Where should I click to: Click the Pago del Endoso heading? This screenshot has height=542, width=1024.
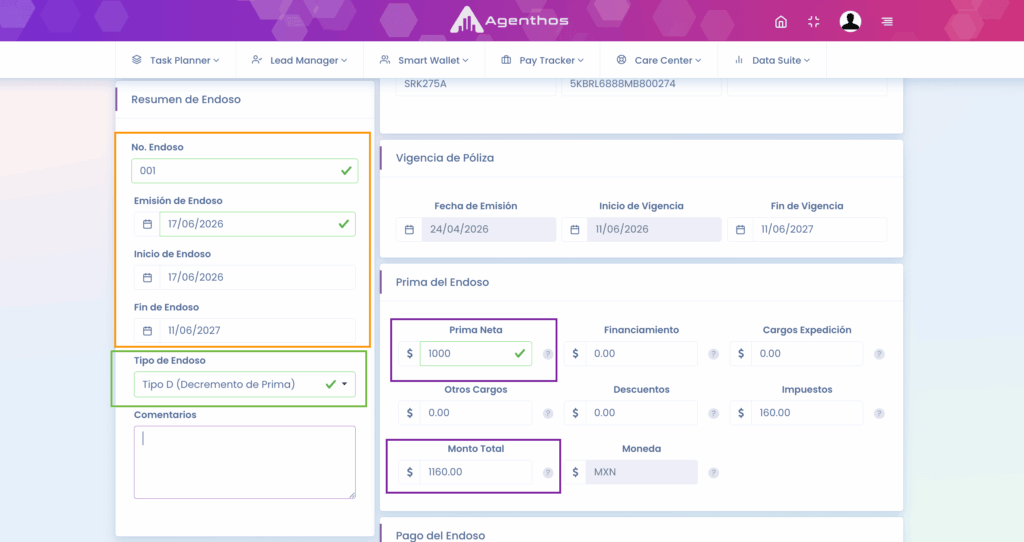coord(440,535)
